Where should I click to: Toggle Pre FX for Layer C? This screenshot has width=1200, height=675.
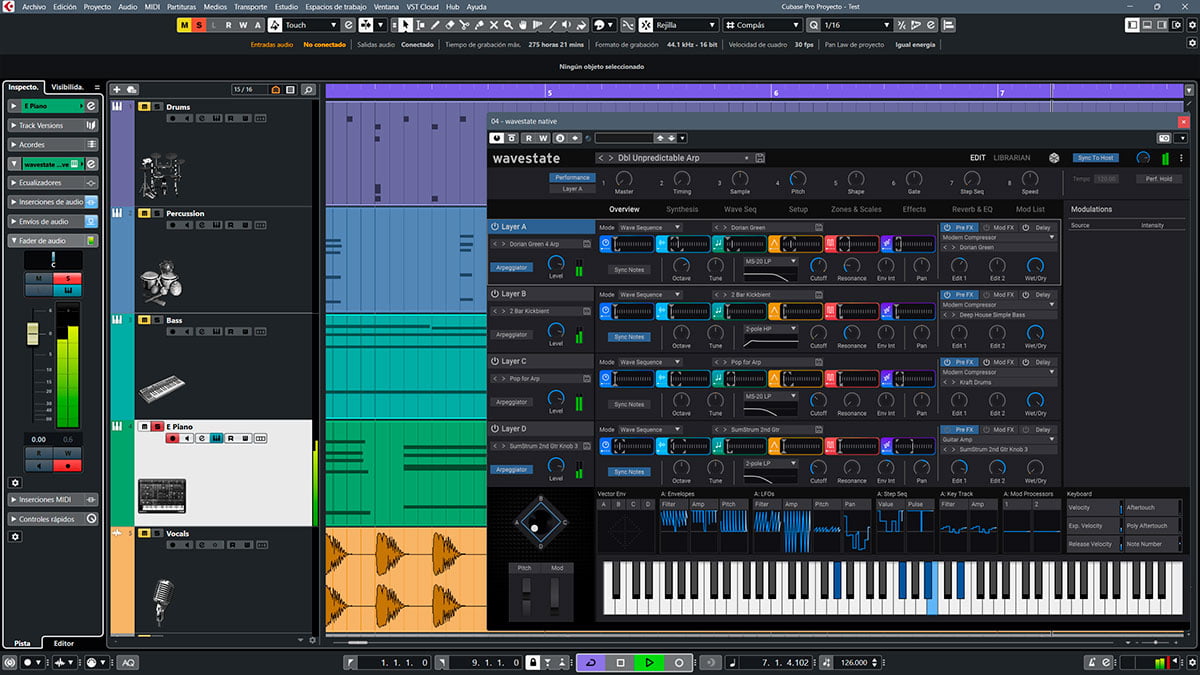(x=961, y=362)
